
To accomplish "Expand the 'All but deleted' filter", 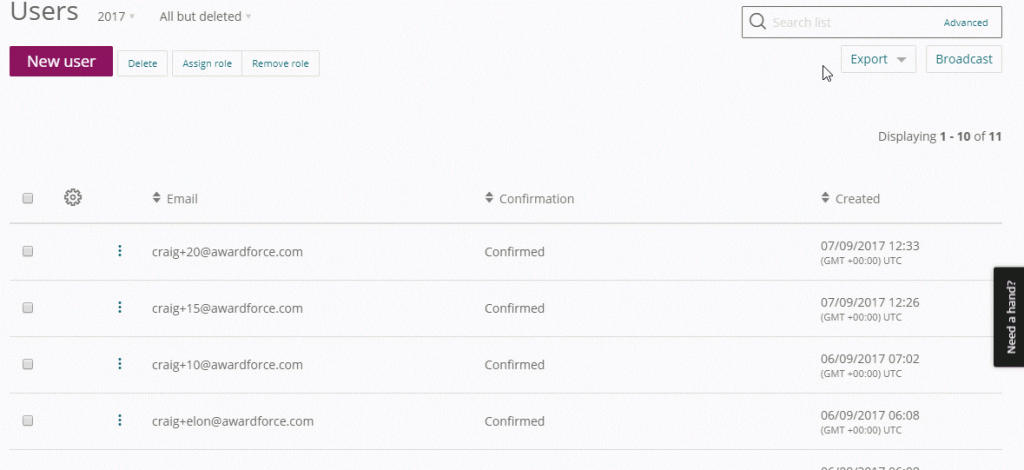I will [205, 17].
